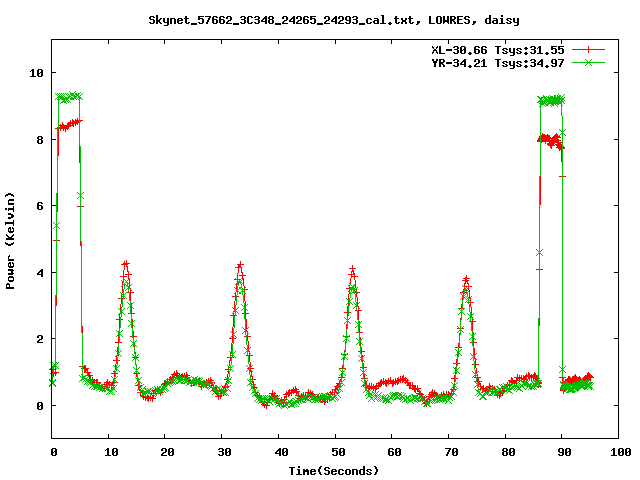Click x-axis tick label 100

(x=621, y=452)
